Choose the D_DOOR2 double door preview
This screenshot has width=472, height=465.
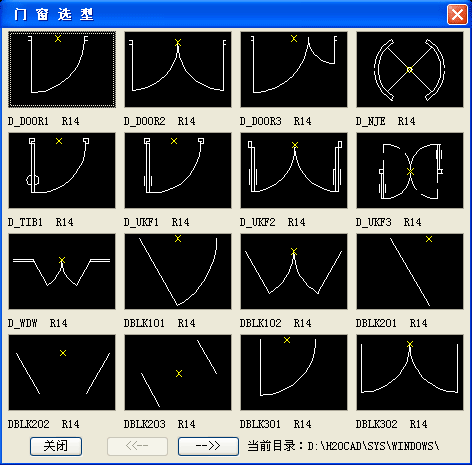pos(178,69)
